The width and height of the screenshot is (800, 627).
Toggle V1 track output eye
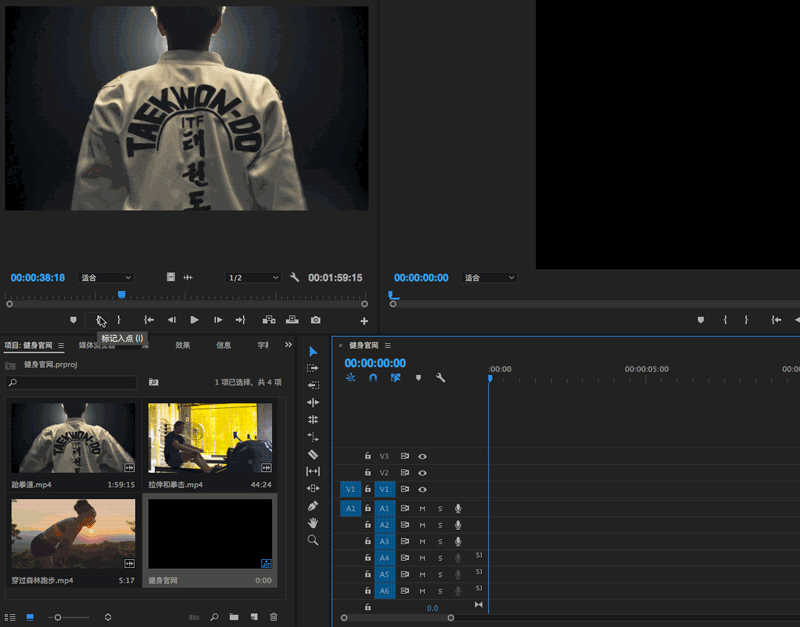[x=422, y=489]
